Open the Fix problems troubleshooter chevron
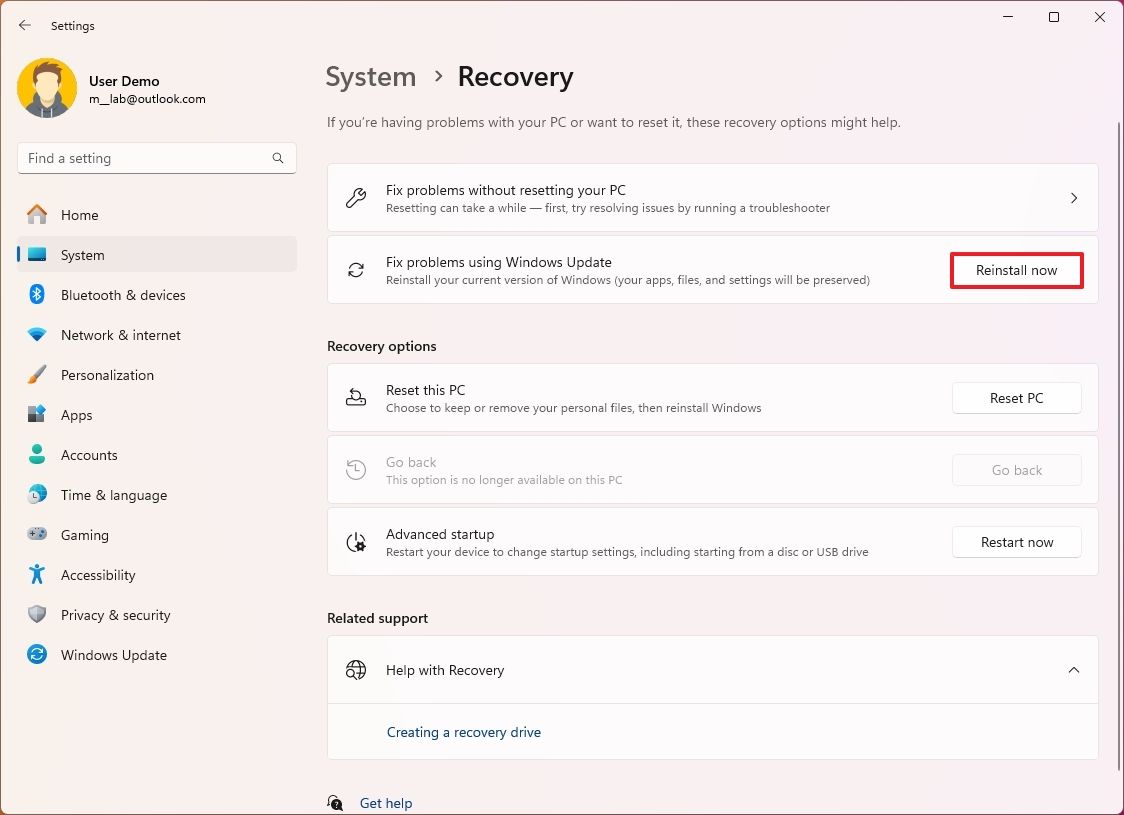Screen dimensions: 1124x815 pos(1074,197)
